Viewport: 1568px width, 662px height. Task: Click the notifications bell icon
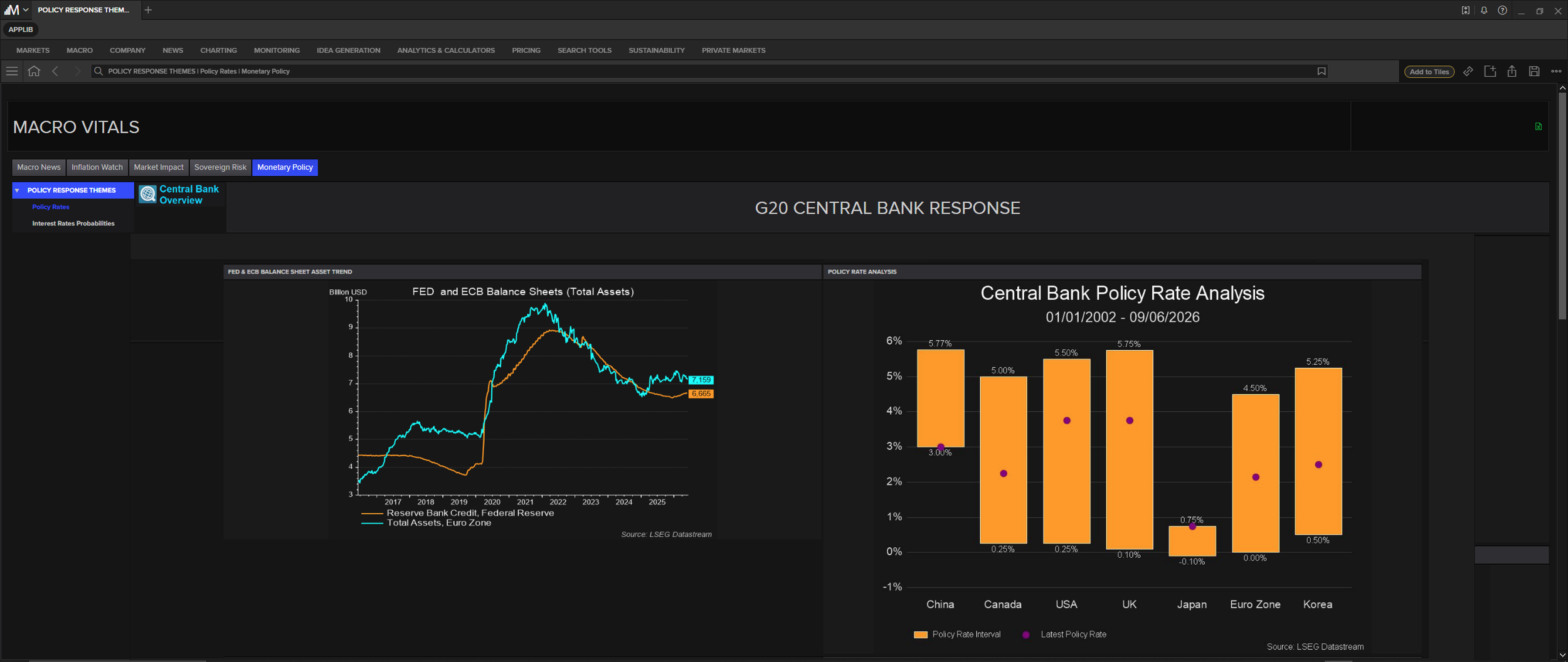[1484, 10]
